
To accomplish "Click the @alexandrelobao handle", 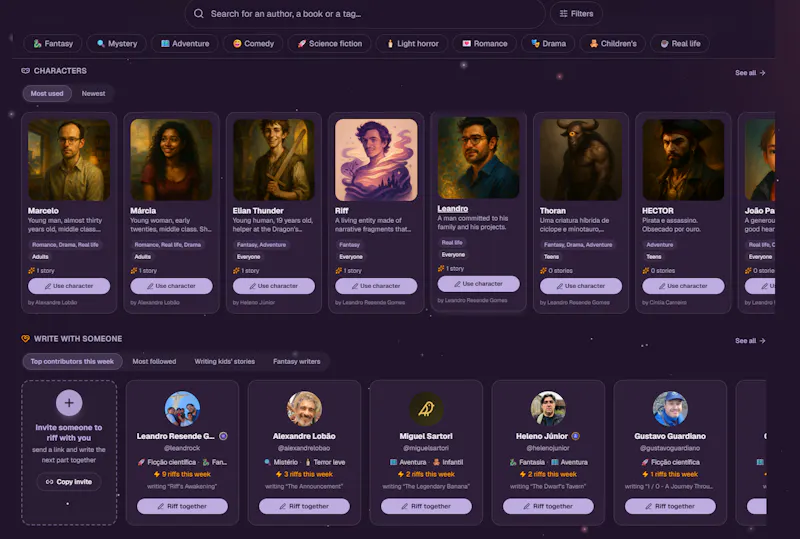I will (x=304, y=448).
